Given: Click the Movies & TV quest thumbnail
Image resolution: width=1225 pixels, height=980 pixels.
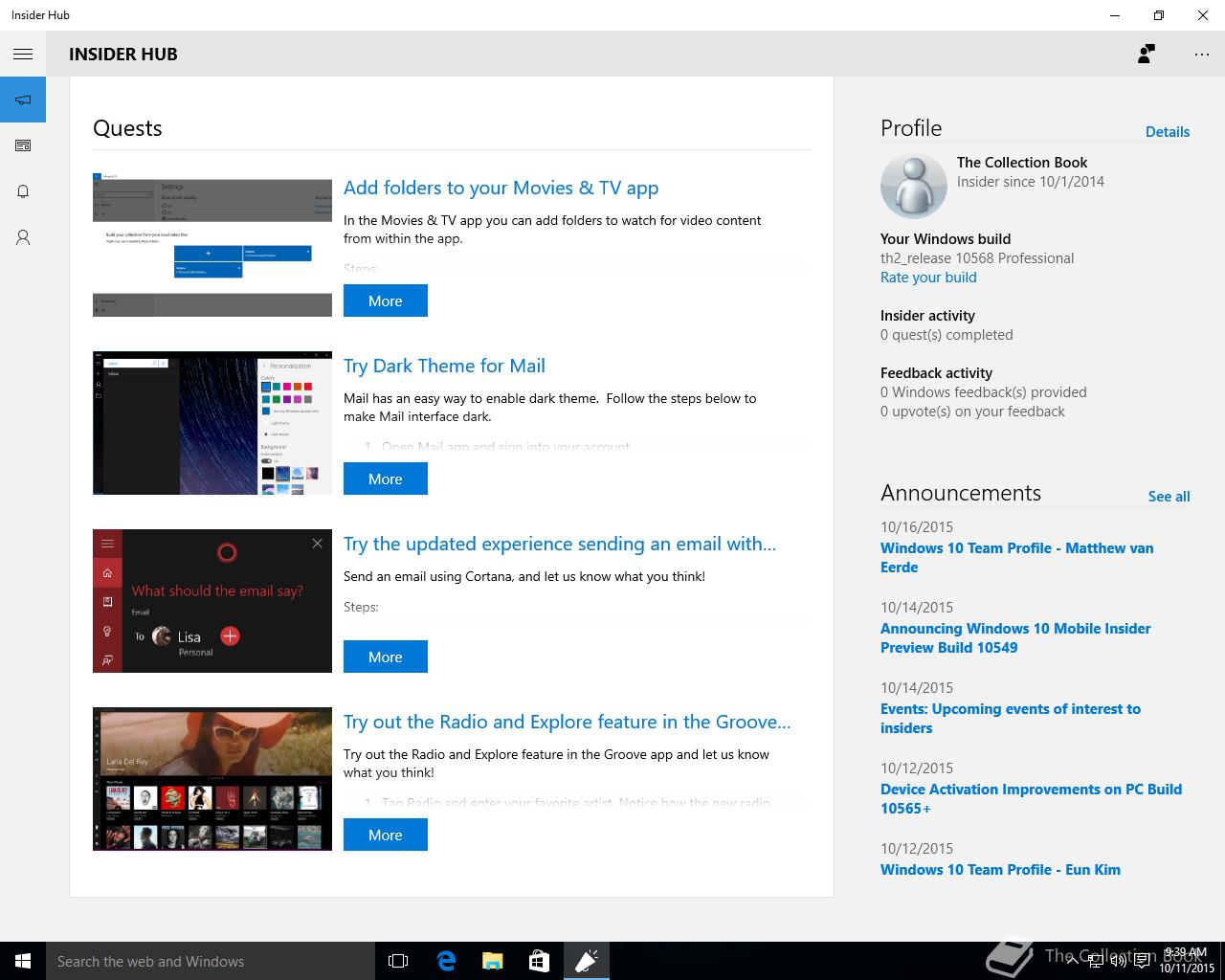Looking at the screenshot, I should [x=212, y=245].
